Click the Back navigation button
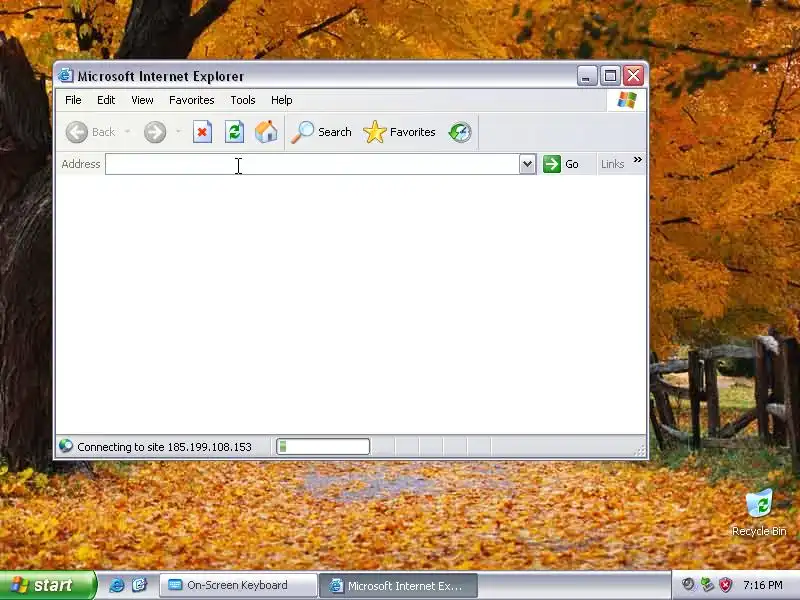The height and width of the screenshot is (600, 800). click(x=91, y=132)
